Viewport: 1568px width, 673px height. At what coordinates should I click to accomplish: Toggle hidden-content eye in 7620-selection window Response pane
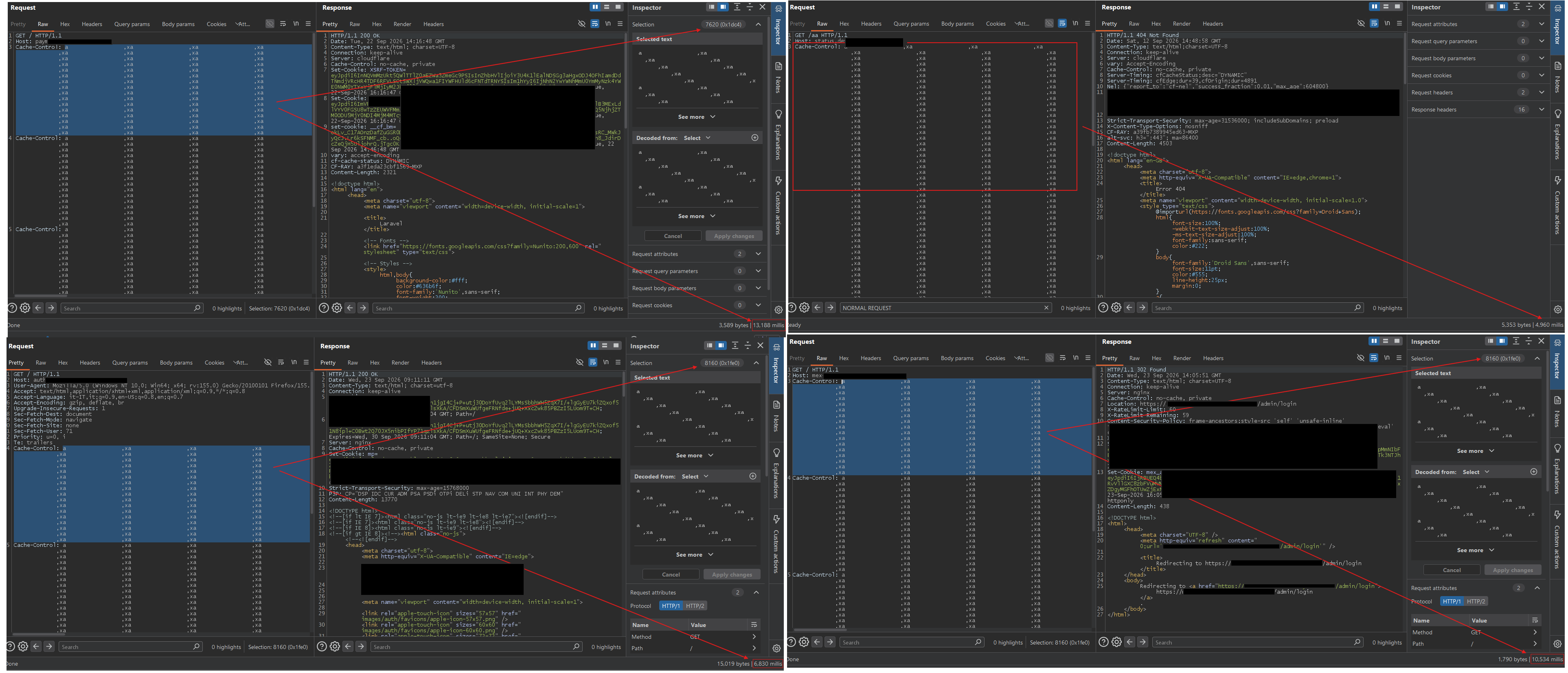click(581, 24)
